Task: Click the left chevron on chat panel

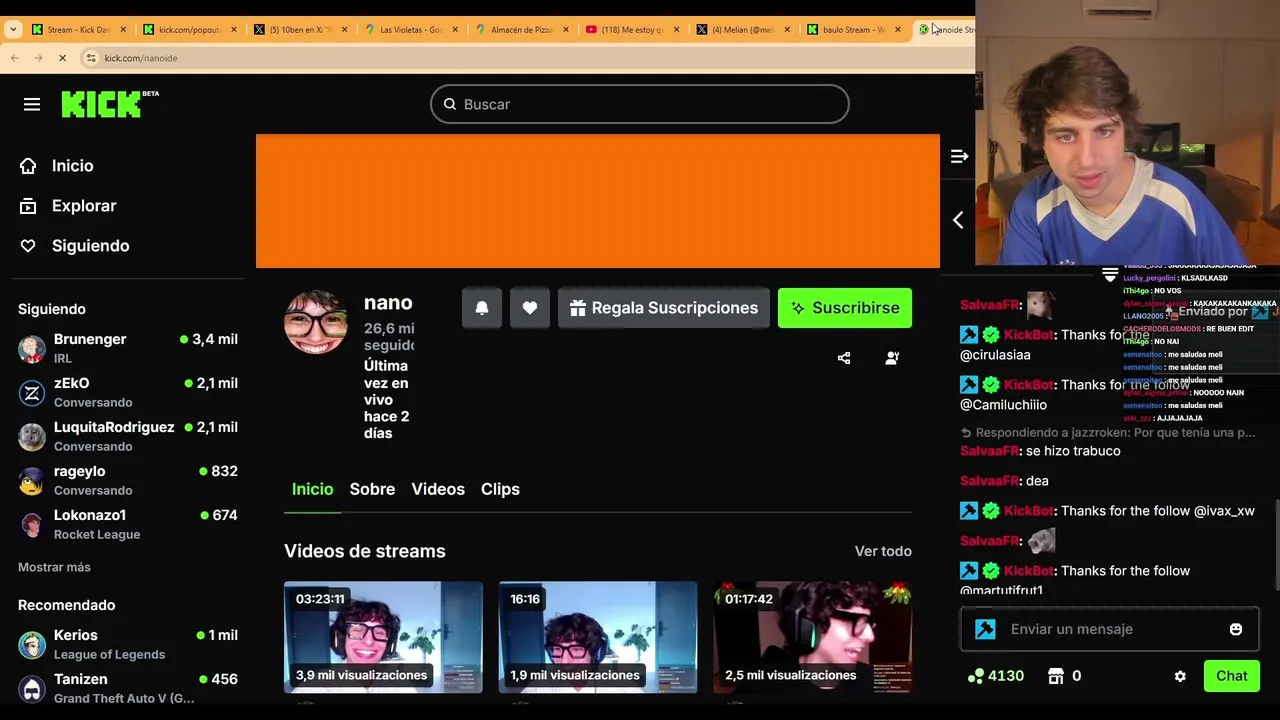Action: pyautogui.click(x=958, y=220)
